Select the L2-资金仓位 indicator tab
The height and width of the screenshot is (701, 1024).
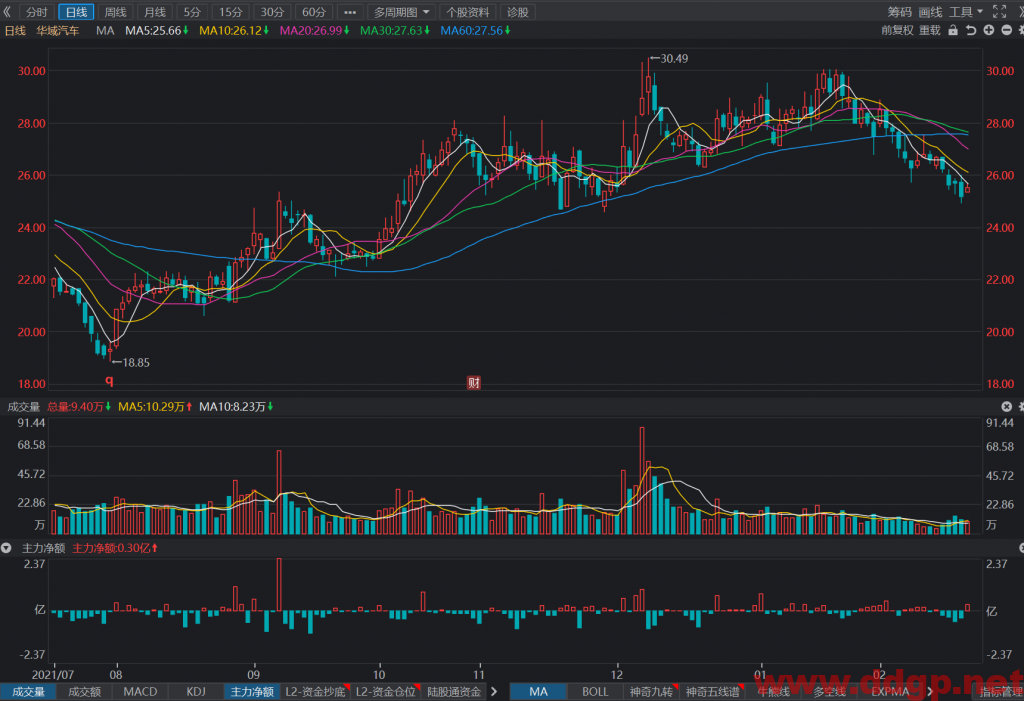pyautogui.click(x=385, y=692)
